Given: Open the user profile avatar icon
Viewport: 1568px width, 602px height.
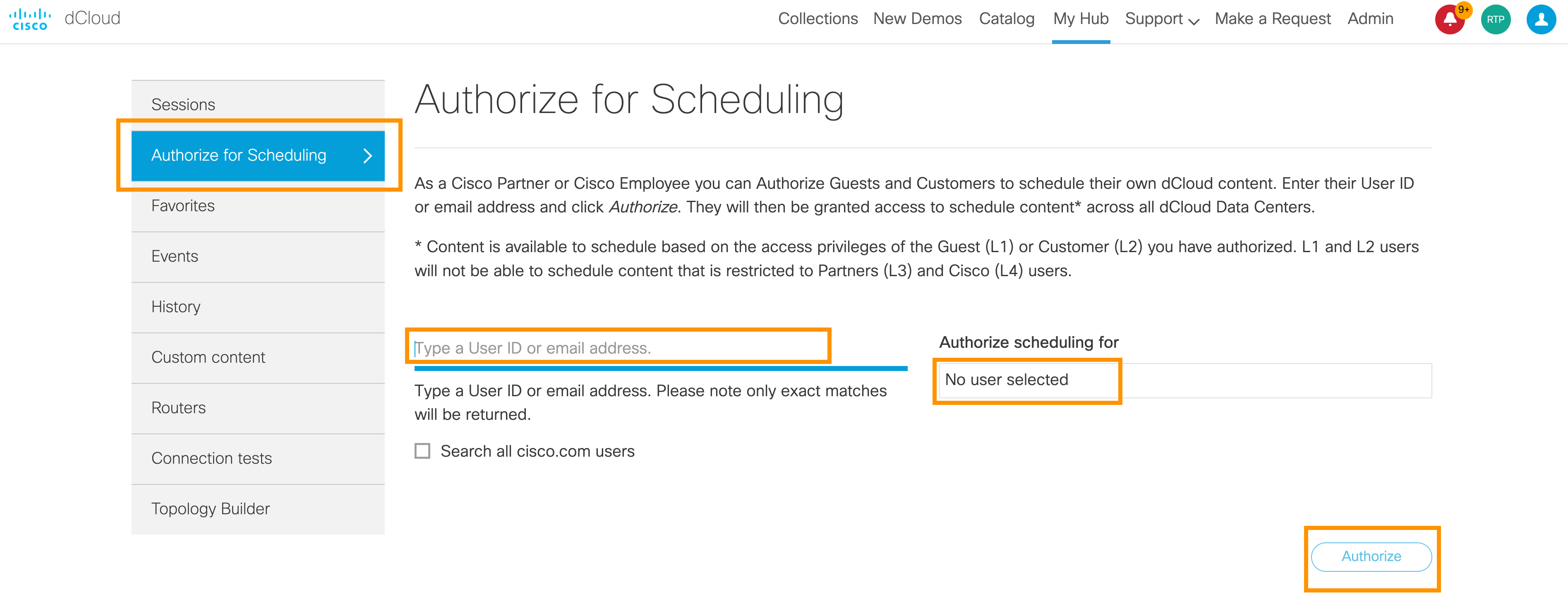Looking at the screenshot, I should (x=1541, y=19).
